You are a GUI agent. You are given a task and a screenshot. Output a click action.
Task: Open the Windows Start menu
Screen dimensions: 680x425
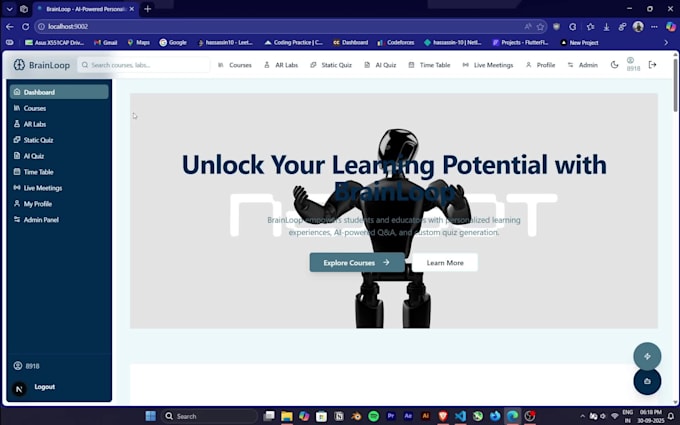point(150,416)
